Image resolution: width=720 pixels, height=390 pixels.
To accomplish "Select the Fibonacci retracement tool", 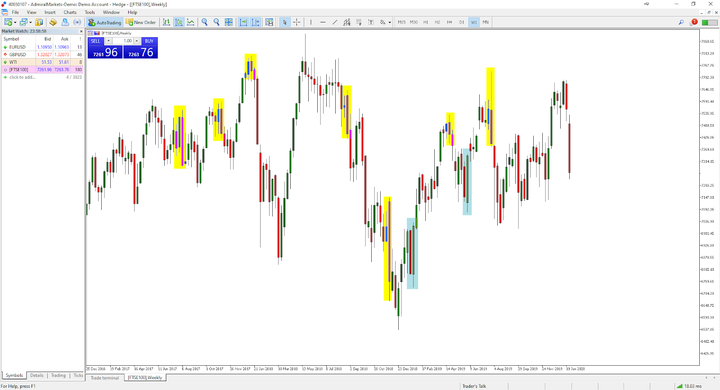I will click(359, 22).
